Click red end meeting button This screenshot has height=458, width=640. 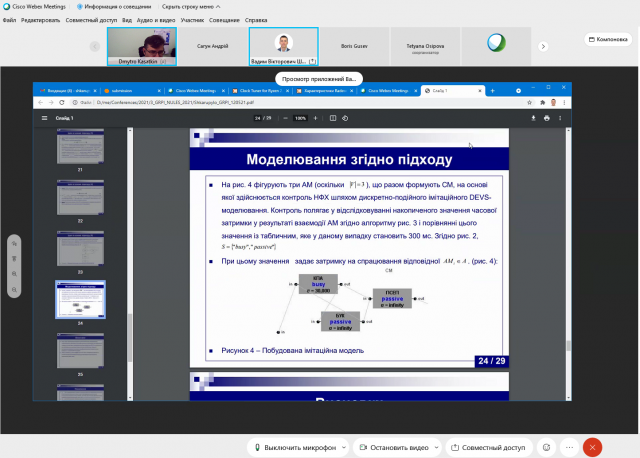592,447
